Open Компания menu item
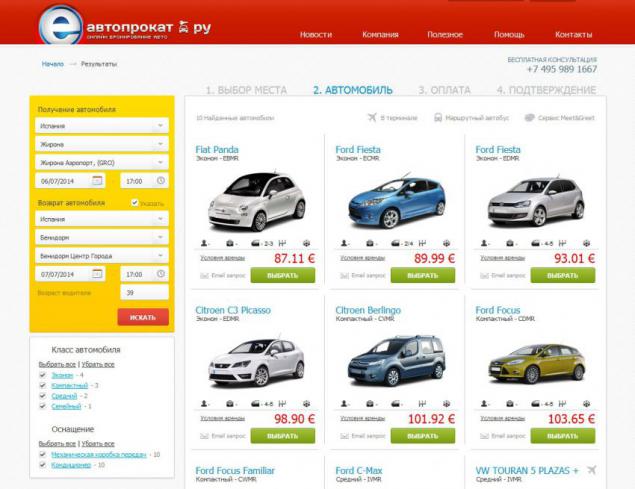The width and height of the screenshot is (635, 489). tap(380, 34)
